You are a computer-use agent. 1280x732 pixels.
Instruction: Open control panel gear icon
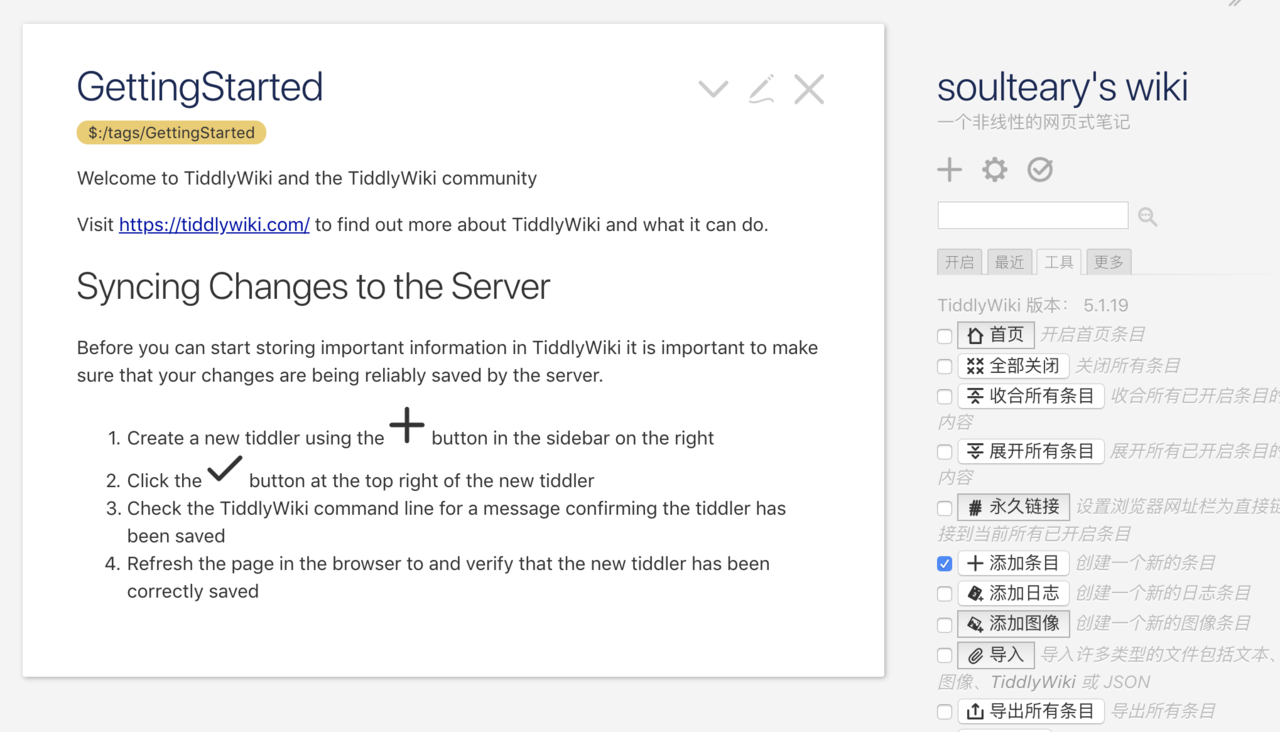click(994, 169)
